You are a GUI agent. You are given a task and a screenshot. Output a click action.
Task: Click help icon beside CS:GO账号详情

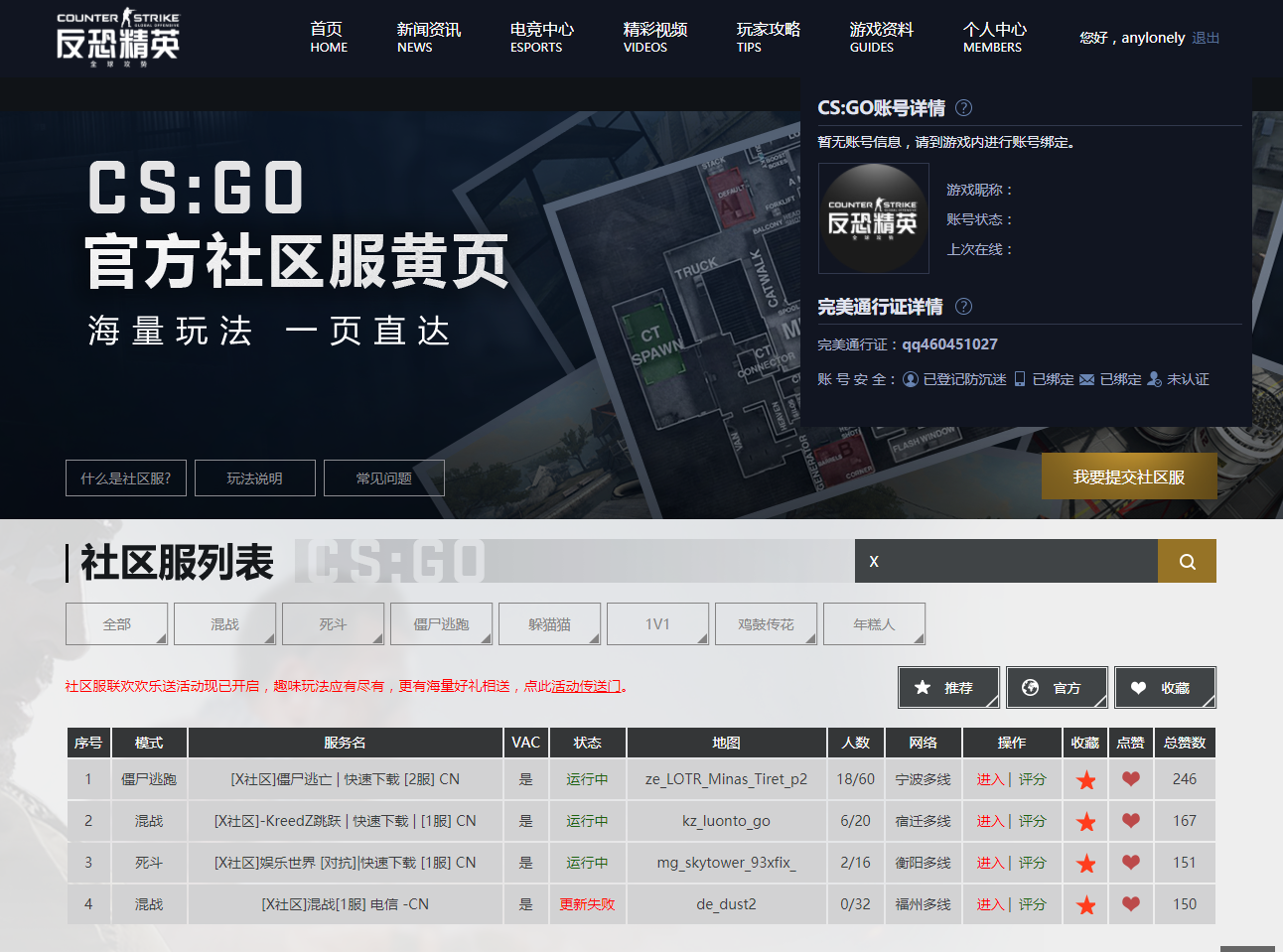pyautogui.click(x=963, y=108)
